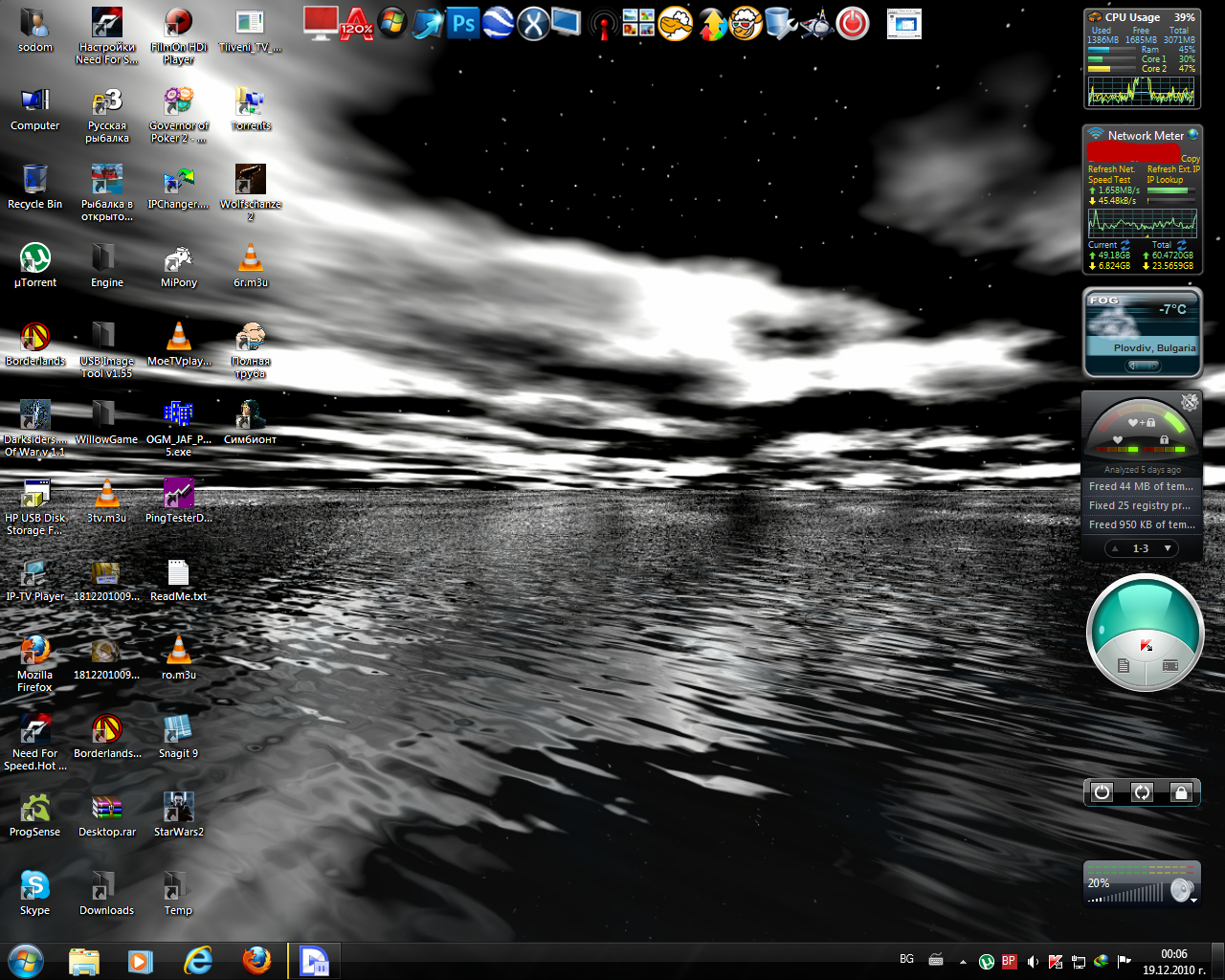Launch Mozilla Firefox desktop shortcut

click(35, 652)
